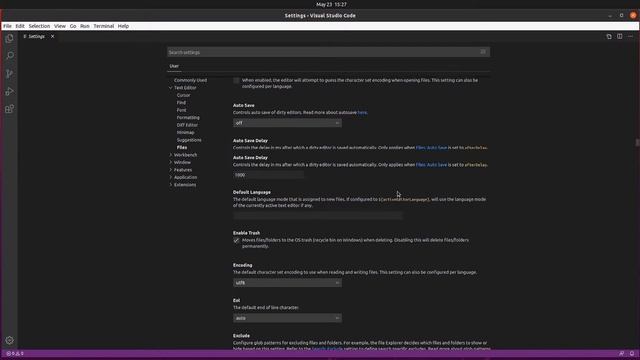The height and width of the screenshot is (360, 640).
Task: Expand the Features settings group
Action: click(171, 170)
